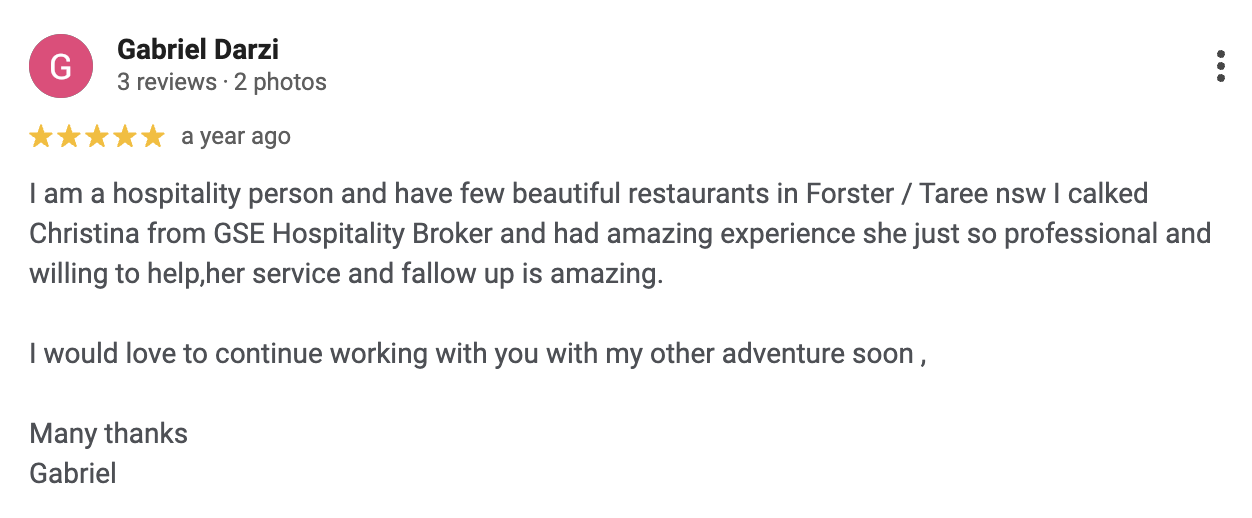The width and height of the screenshot is (1252, 518).
Task: Click the first rating star
Action: pyautogui.click(x=41, y=137)
